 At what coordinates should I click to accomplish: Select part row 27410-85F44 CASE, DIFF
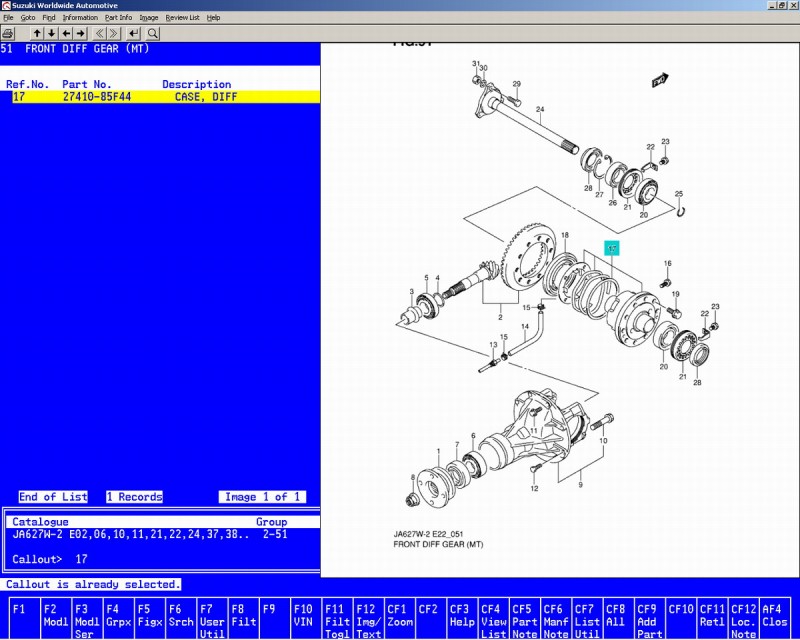(x=166, y=97)
